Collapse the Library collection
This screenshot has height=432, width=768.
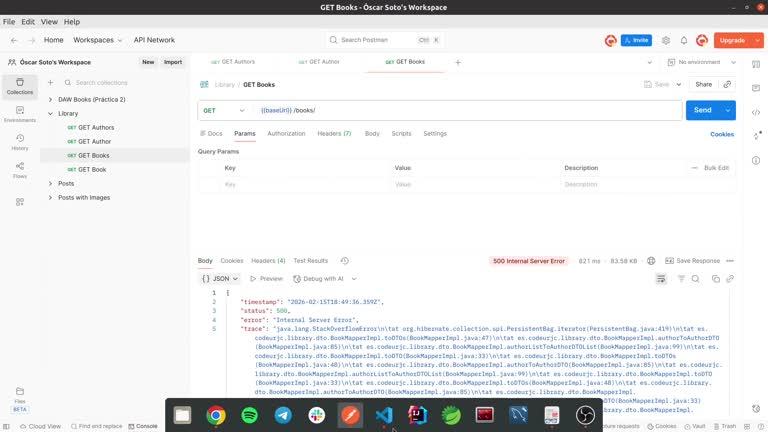pos(50,114)
